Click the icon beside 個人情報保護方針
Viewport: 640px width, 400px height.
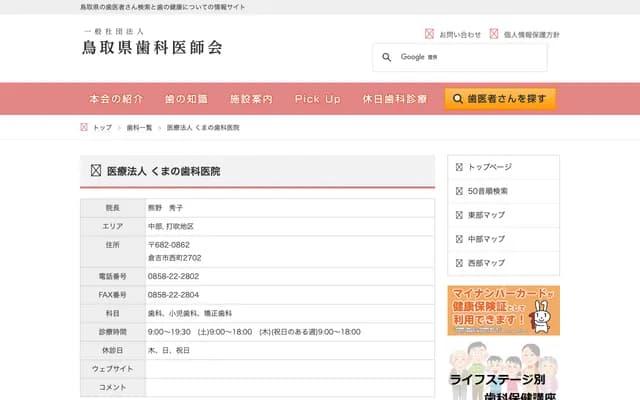coord(494,34)
